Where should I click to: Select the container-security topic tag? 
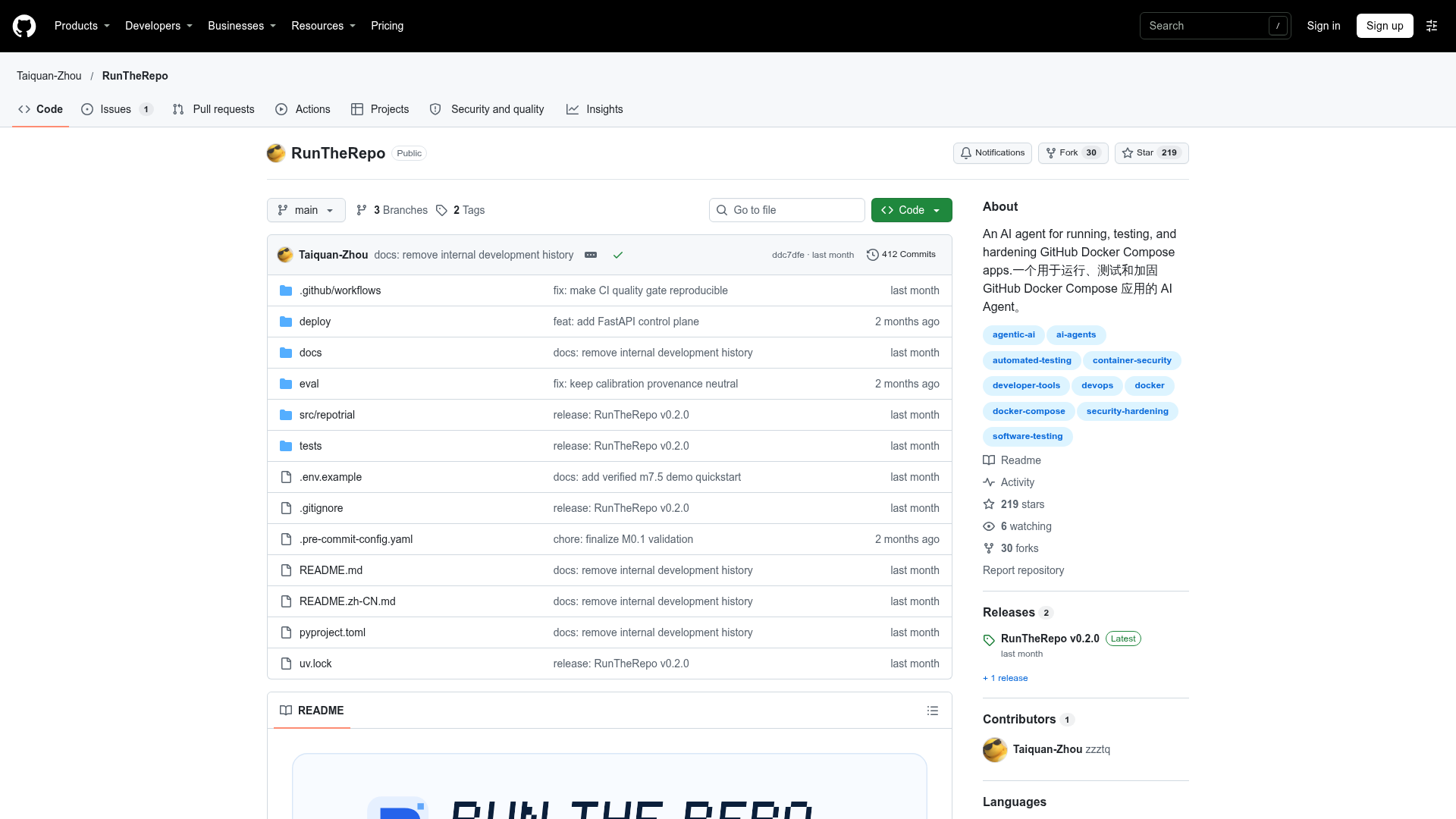pyautogui.click(x=1131, y=360)
